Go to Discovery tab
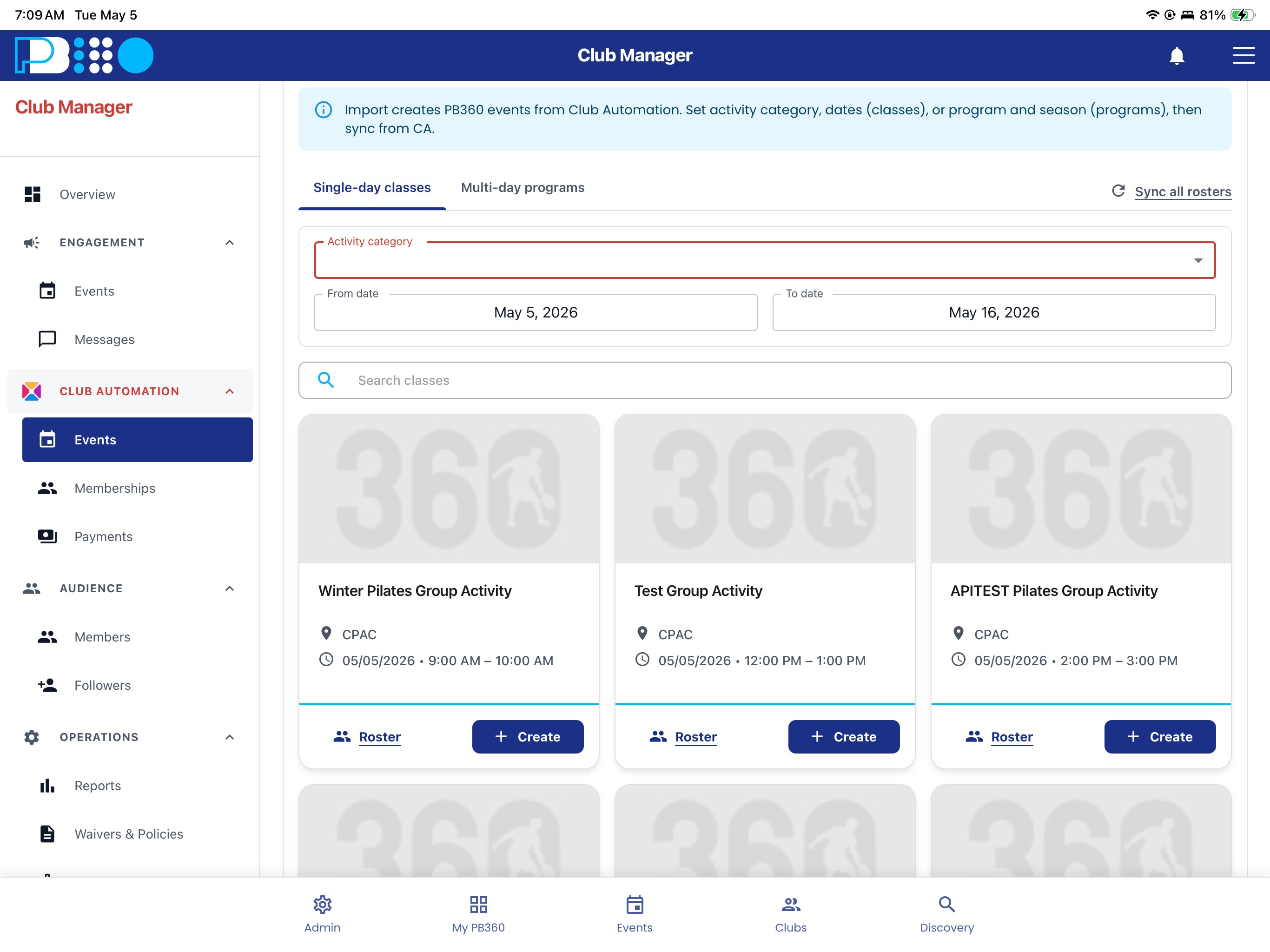 (x=947, y=914)
